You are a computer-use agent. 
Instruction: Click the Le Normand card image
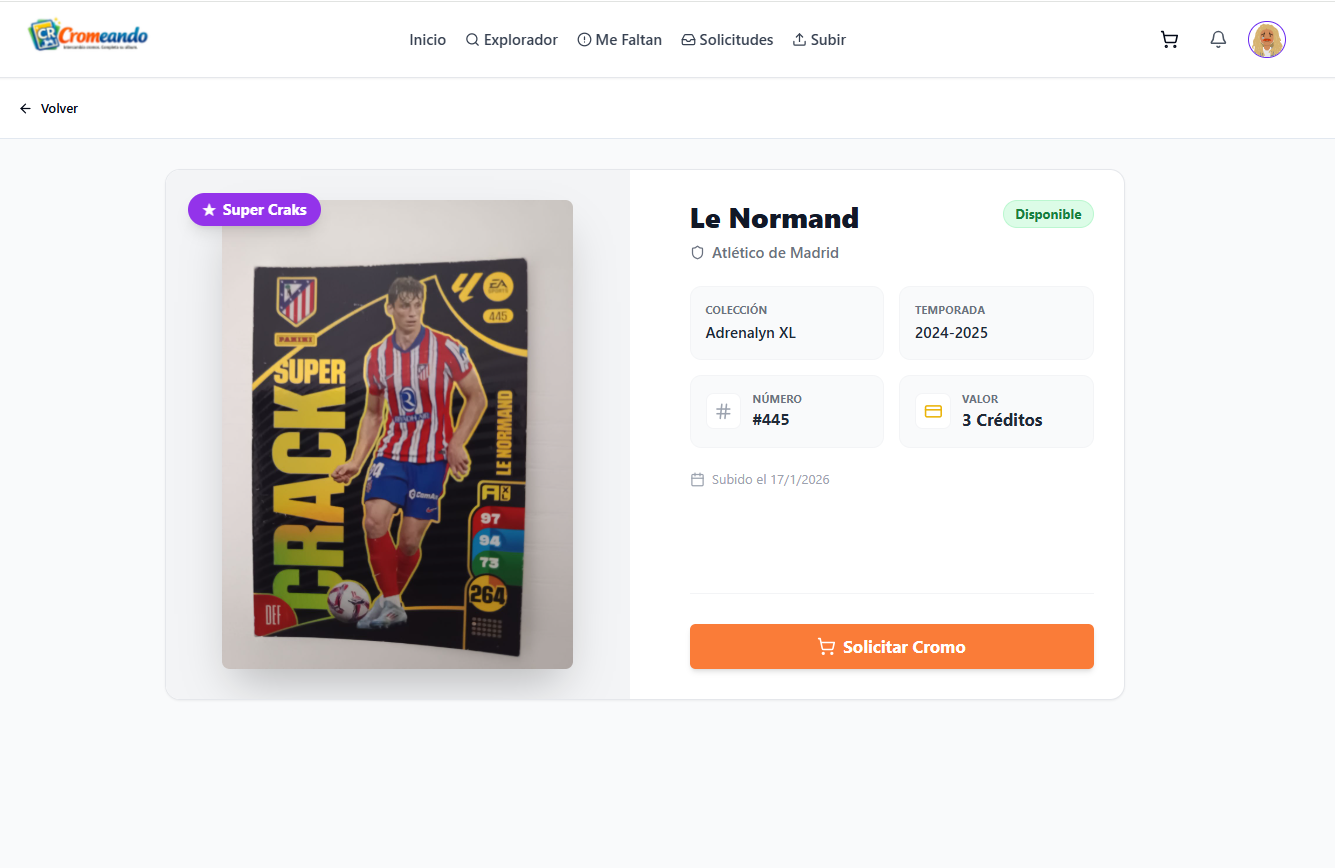click(397, 434)
